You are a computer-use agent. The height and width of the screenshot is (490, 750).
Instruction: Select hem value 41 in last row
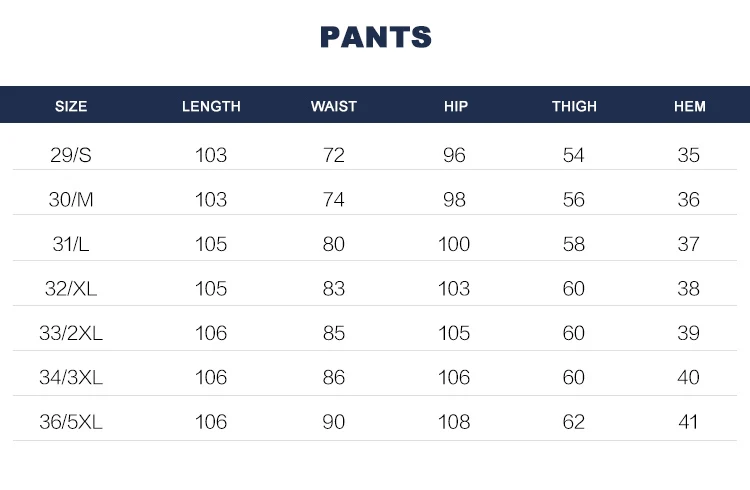(x=688, y=422)
